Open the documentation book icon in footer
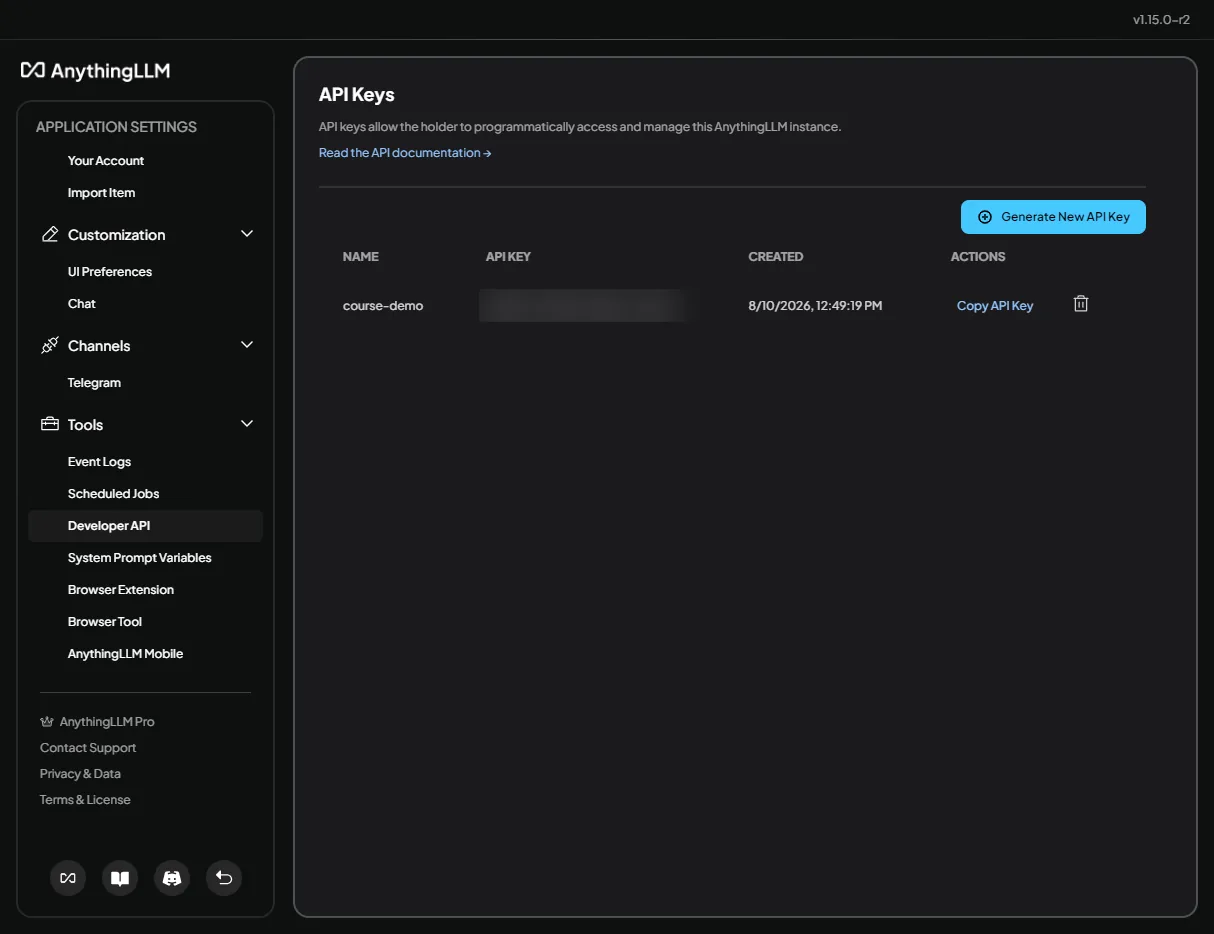 (x=120, y=878)
